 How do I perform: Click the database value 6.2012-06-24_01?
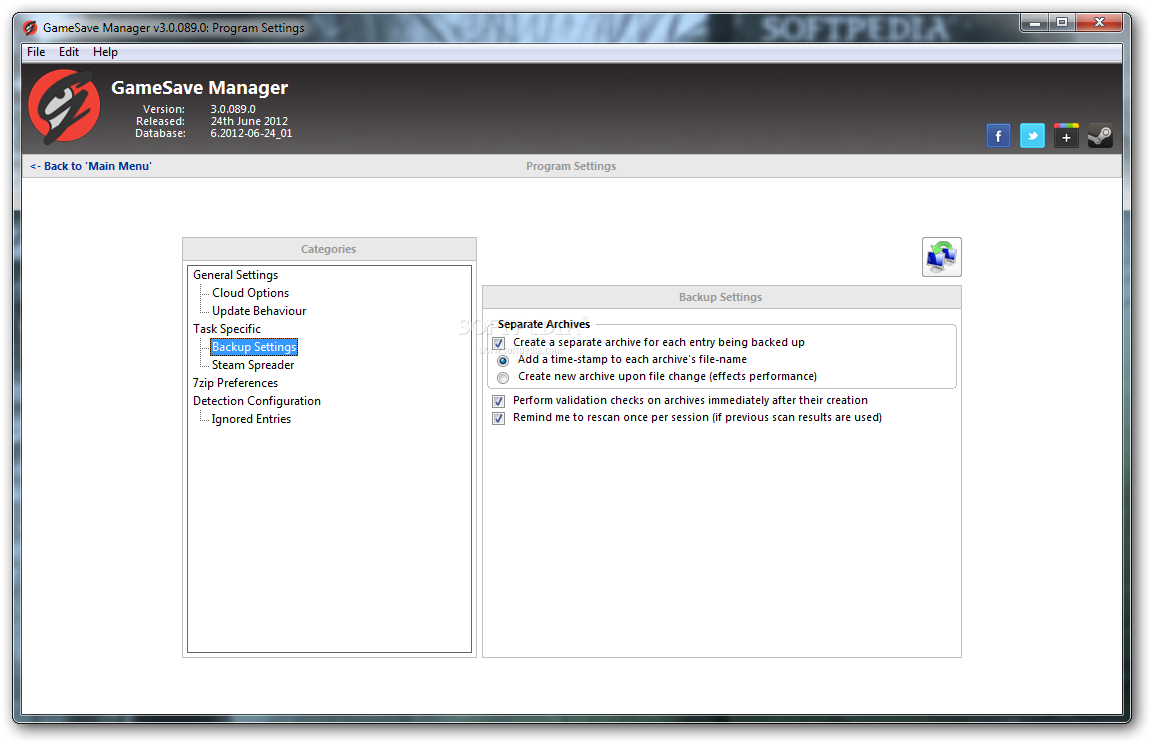coord(251,133)
